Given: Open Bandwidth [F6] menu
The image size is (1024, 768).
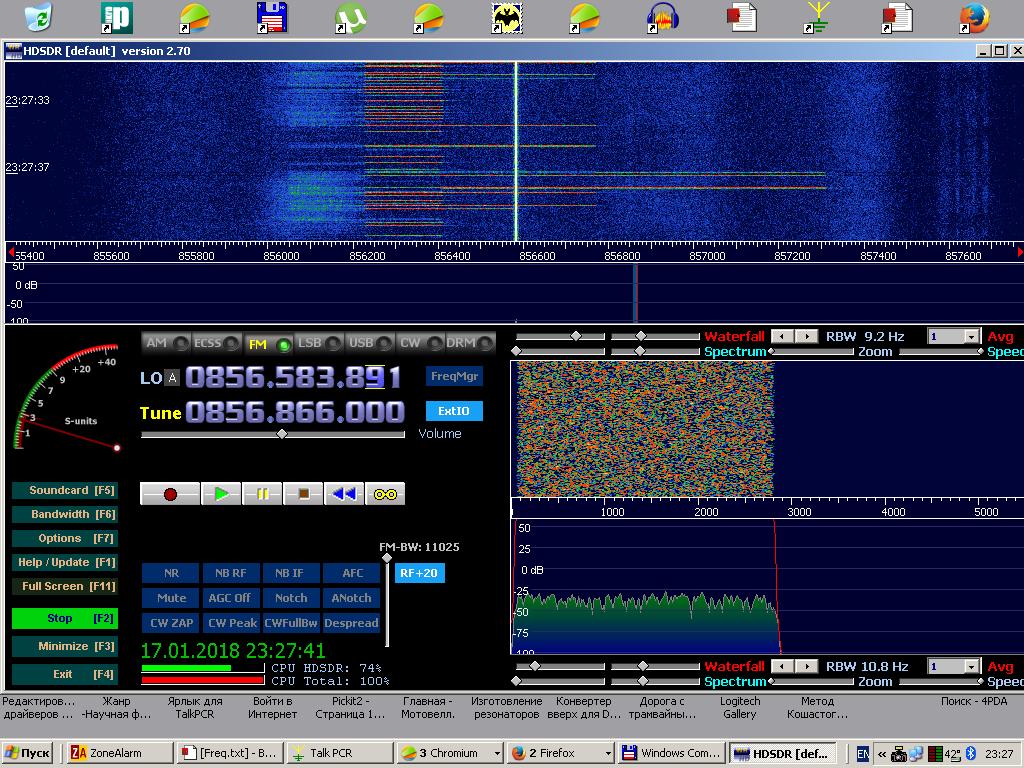Looking at the screenshot, I should point(65,514).
